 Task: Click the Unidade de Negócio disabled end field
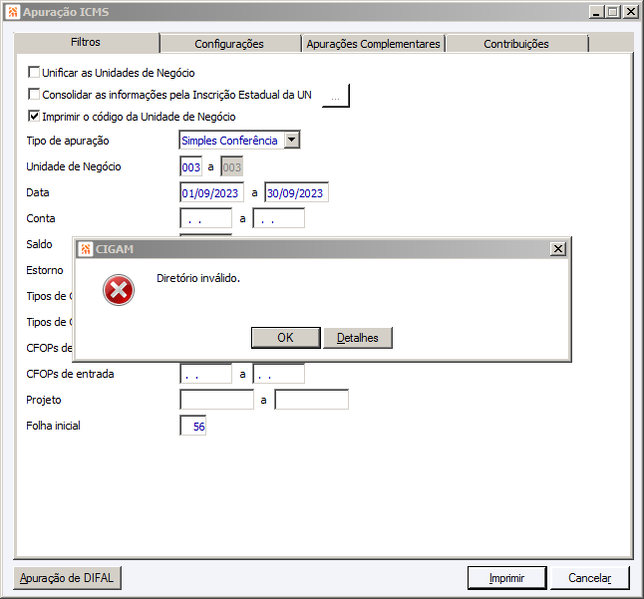pyautogui.click(x=232, y=166)
